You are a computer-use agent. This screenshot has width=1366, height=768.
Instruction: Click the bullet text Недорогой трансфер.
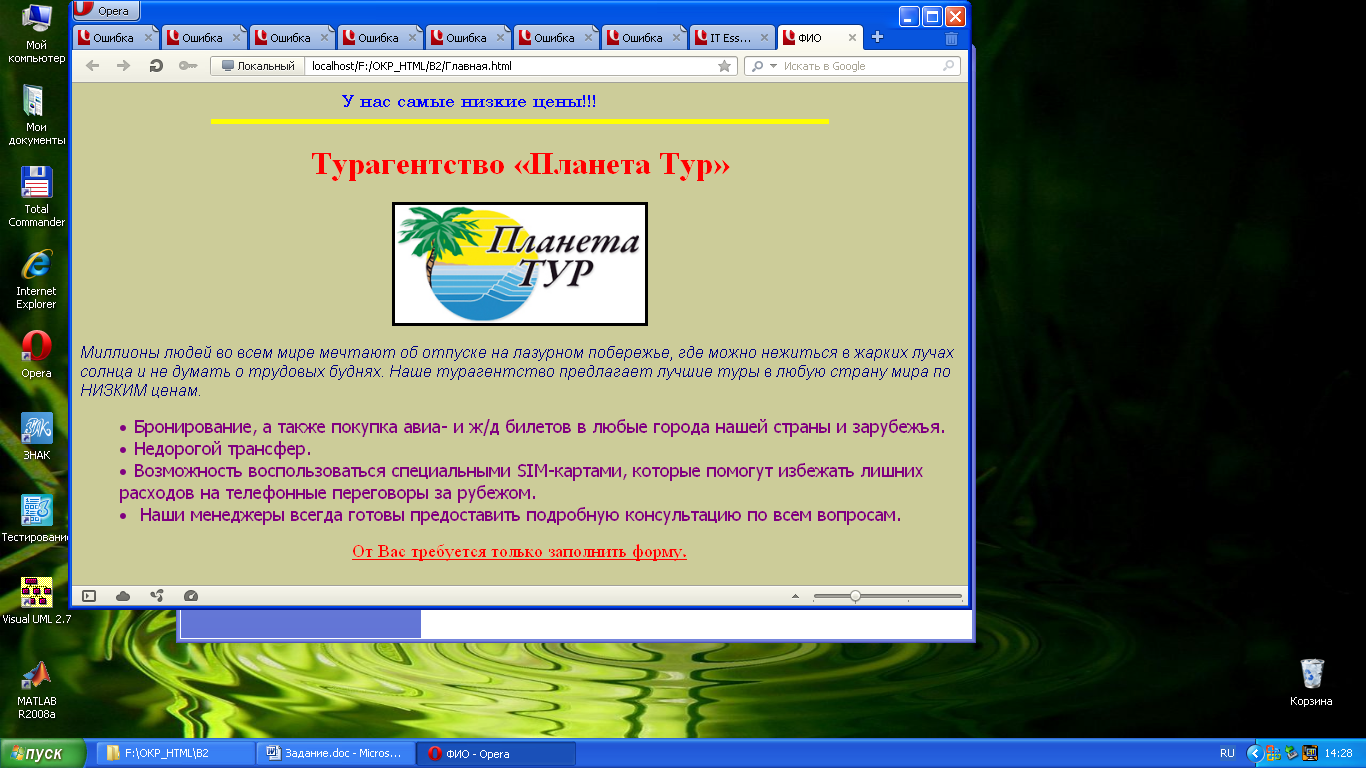tap(222, 449)
